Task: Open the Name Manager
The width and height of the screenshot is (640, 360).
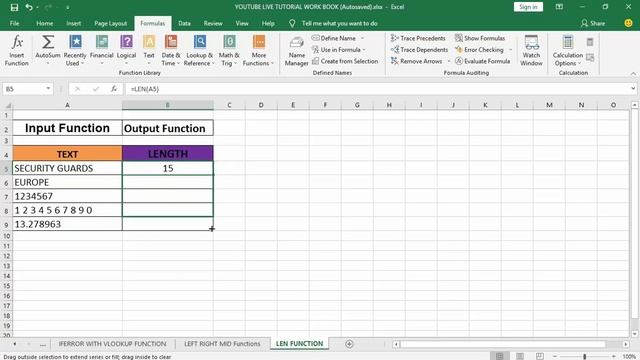Action: tap(296, 51)
